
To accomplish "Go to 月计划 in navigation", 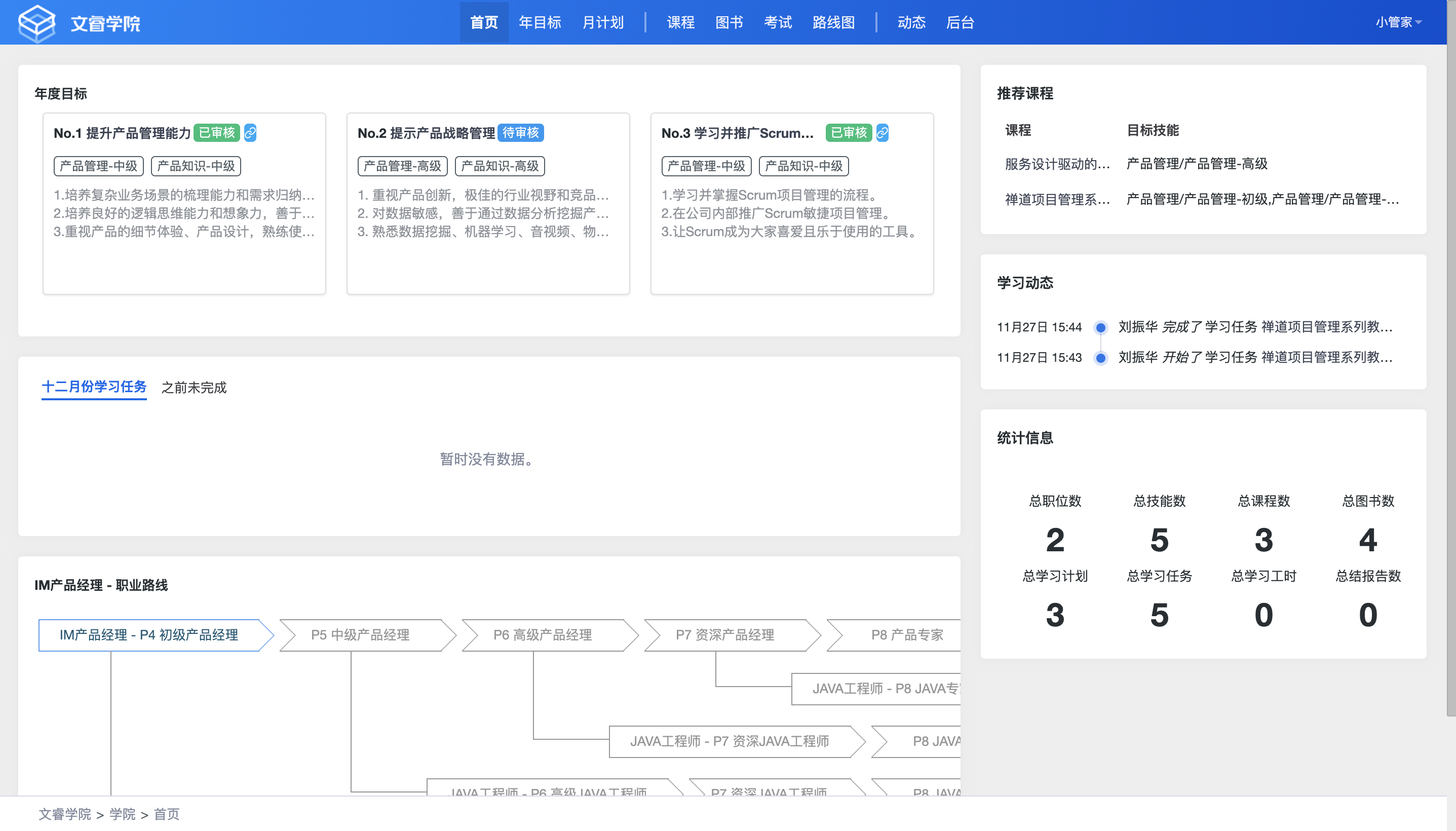I will coord(602,22).
